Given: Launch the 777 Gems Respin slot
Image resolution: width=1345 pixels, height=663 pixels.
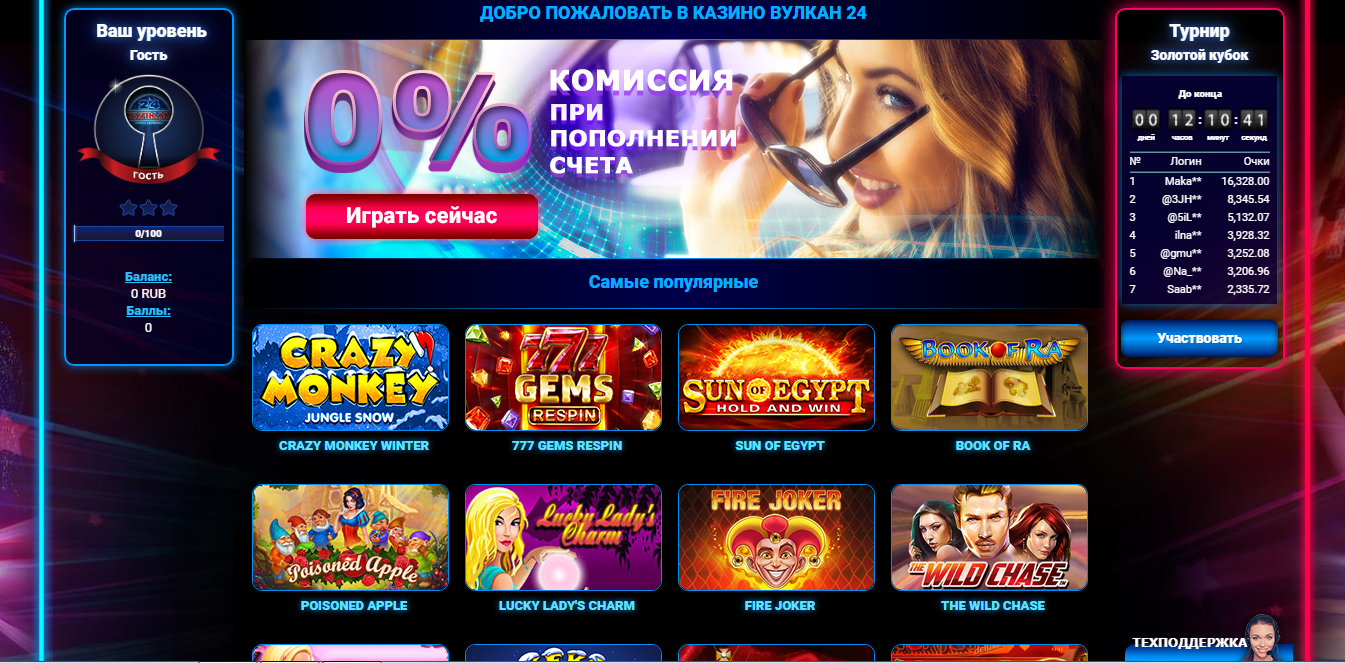Looking at the screenshot, I should click(x=563, y=377).
